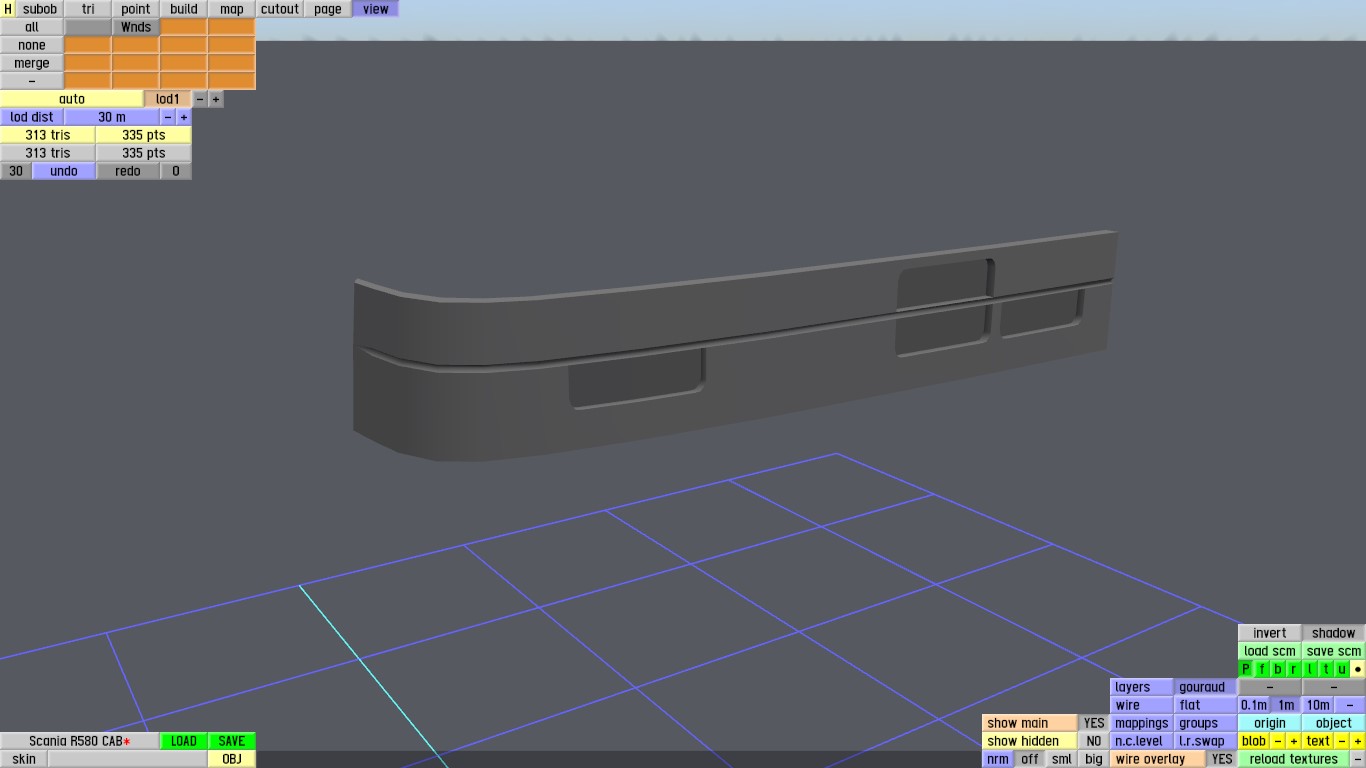Click the black dot view button

[1358, 669]
